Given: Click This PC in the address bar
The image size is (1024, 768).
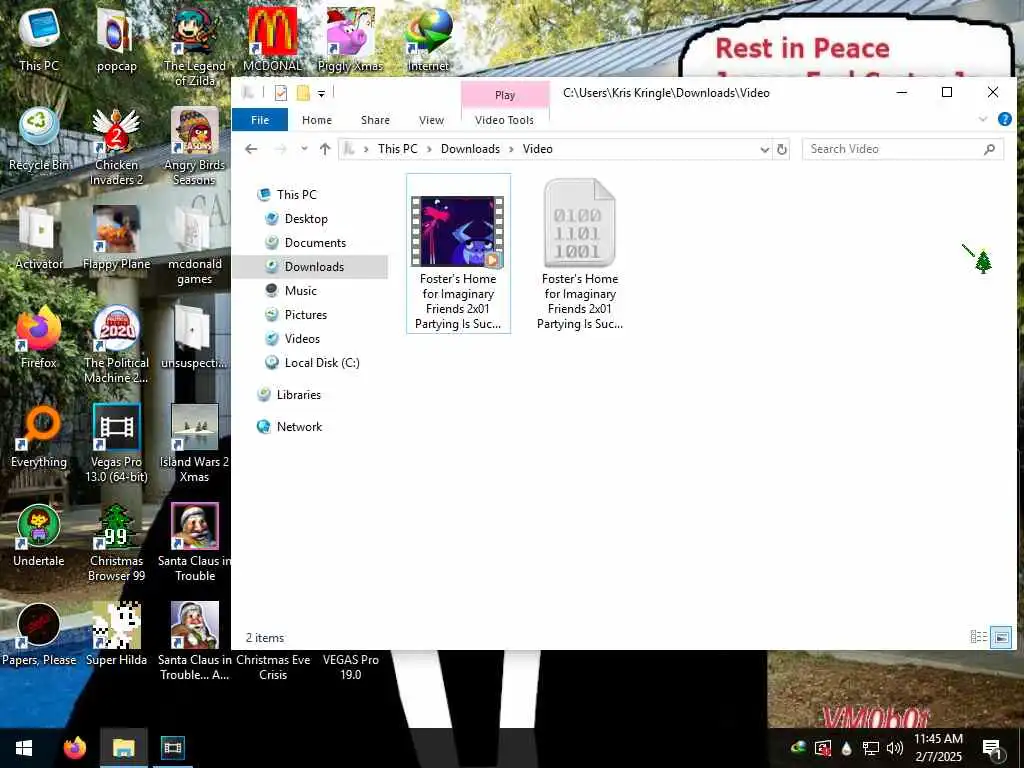Looking at the screenshot, I should (x=397, y=149).
